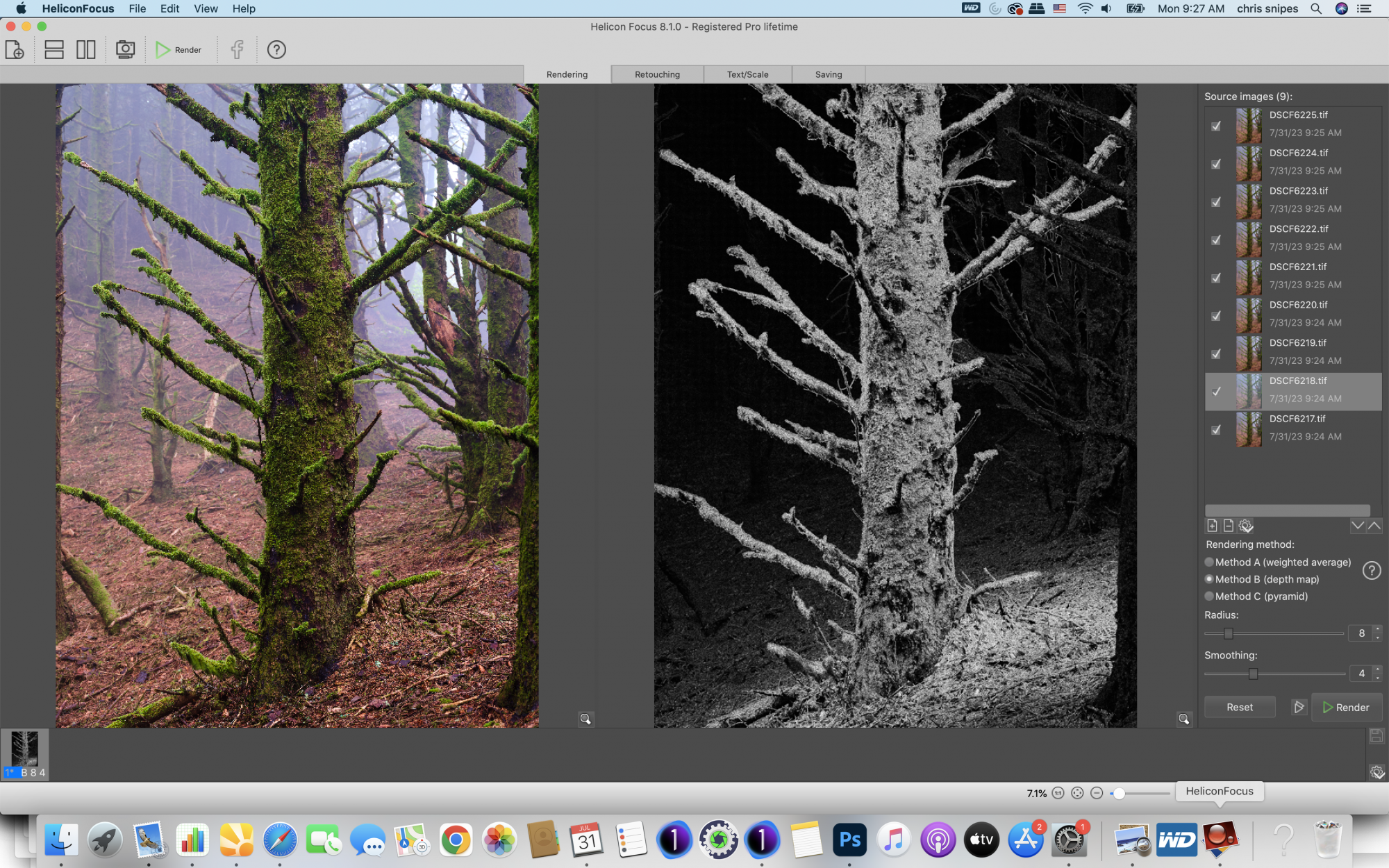The height and width of the screenshot is (868, 1389).
Task: Increase the Radius value with stepper arrow
Action: click(1378, 628)
